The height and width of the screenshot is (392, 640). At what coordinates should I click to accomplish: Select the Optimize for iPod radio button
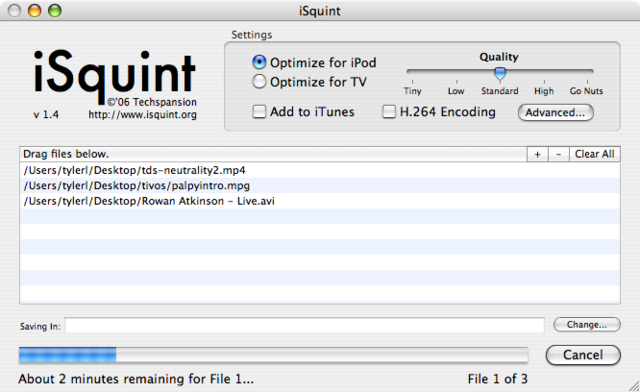259,62
